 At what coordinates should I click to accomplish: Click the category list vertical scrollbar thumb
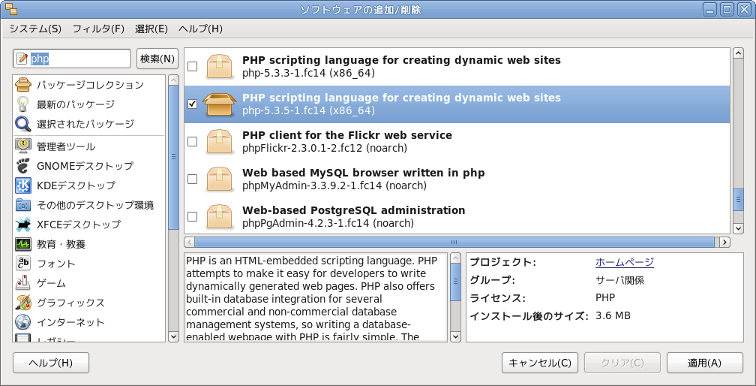174,157
